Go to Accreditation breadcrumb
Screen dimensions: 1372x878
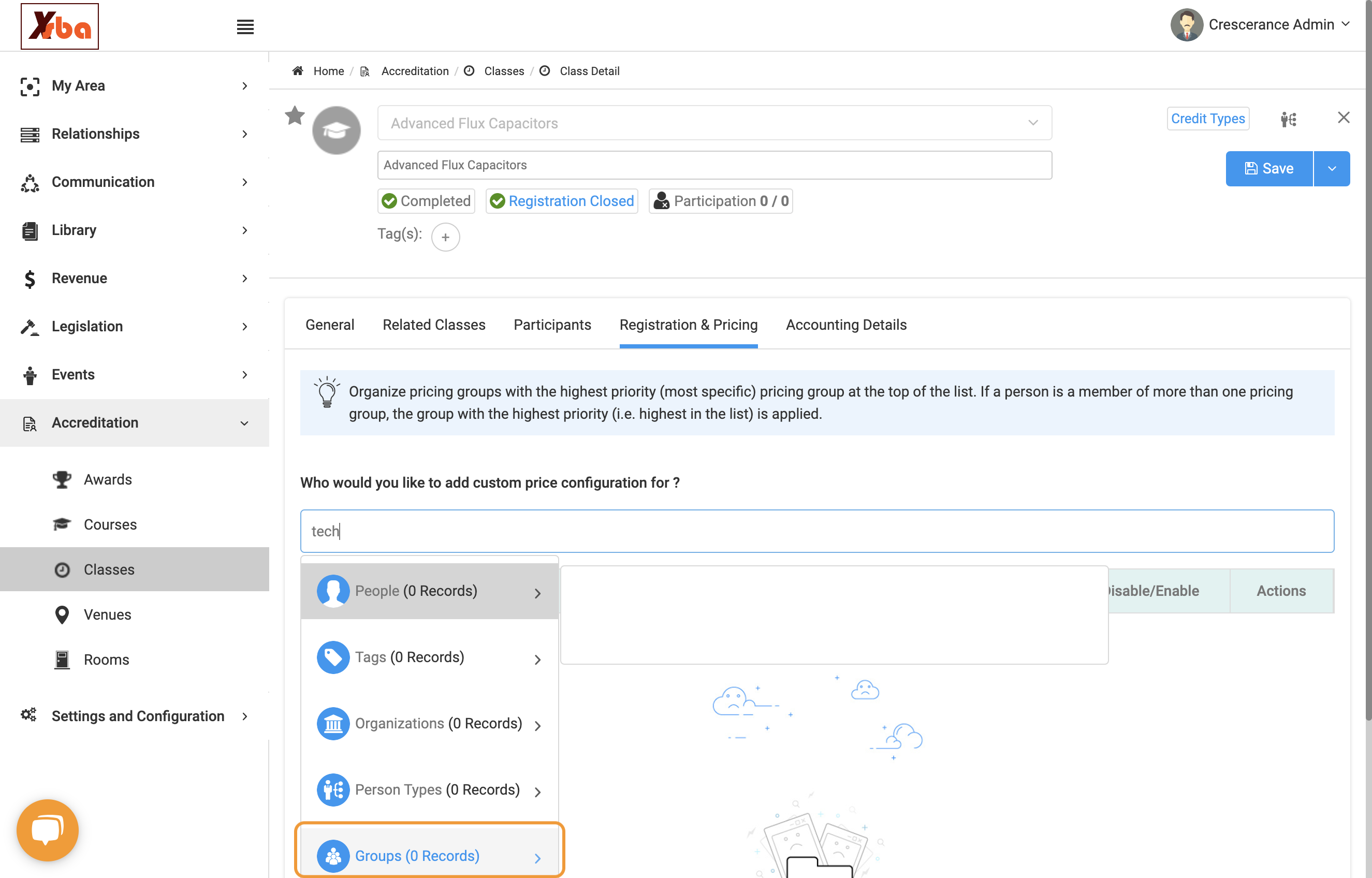tap(414, 71)
